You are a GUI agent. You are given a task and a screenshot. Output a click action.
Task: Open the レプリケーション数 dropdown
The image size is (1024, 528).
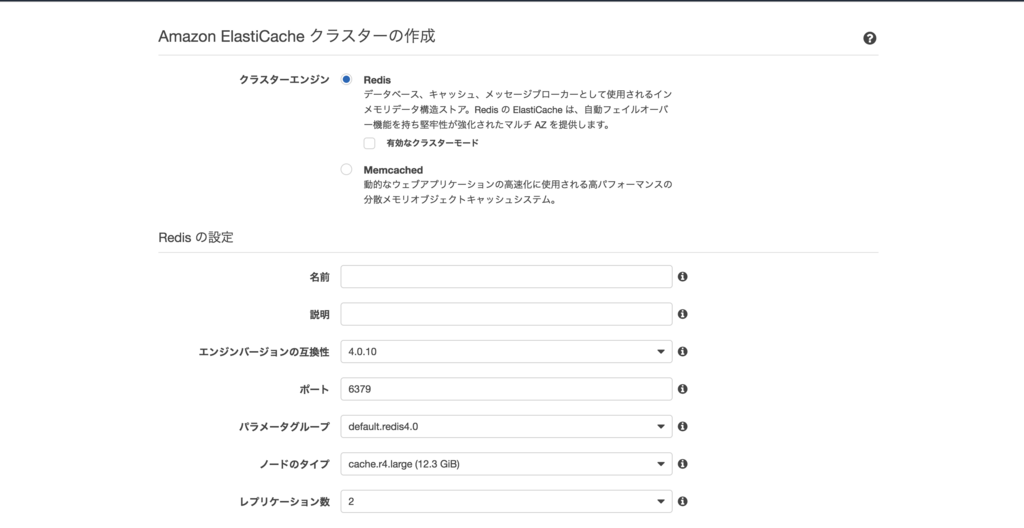tap(506, 501)
